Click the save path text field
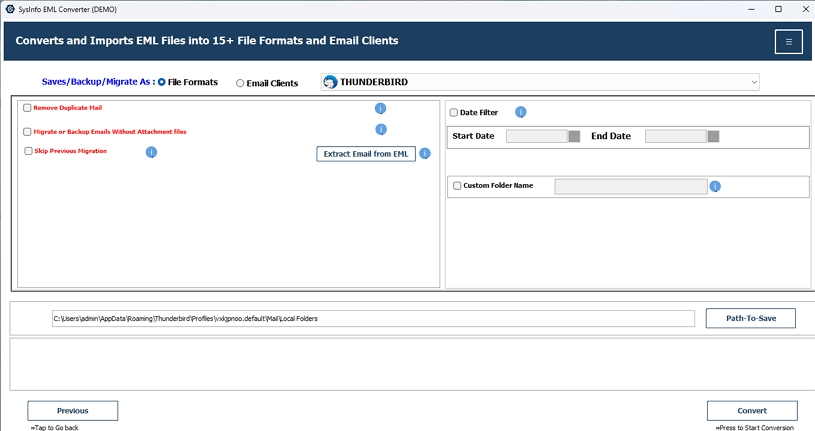The height and width of the screenshot is (431, 815). 373,319
